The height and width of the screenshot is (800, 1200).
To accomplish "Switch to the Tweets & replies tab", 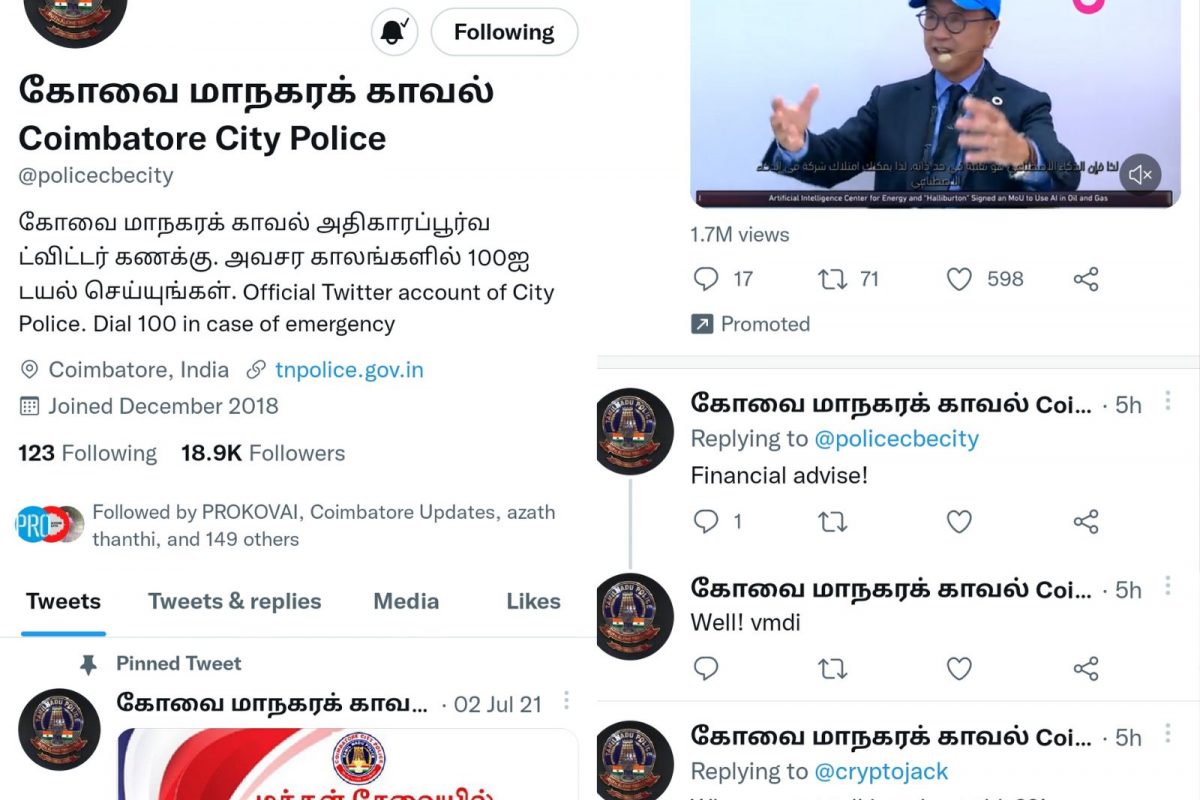I will click(235, 601).
